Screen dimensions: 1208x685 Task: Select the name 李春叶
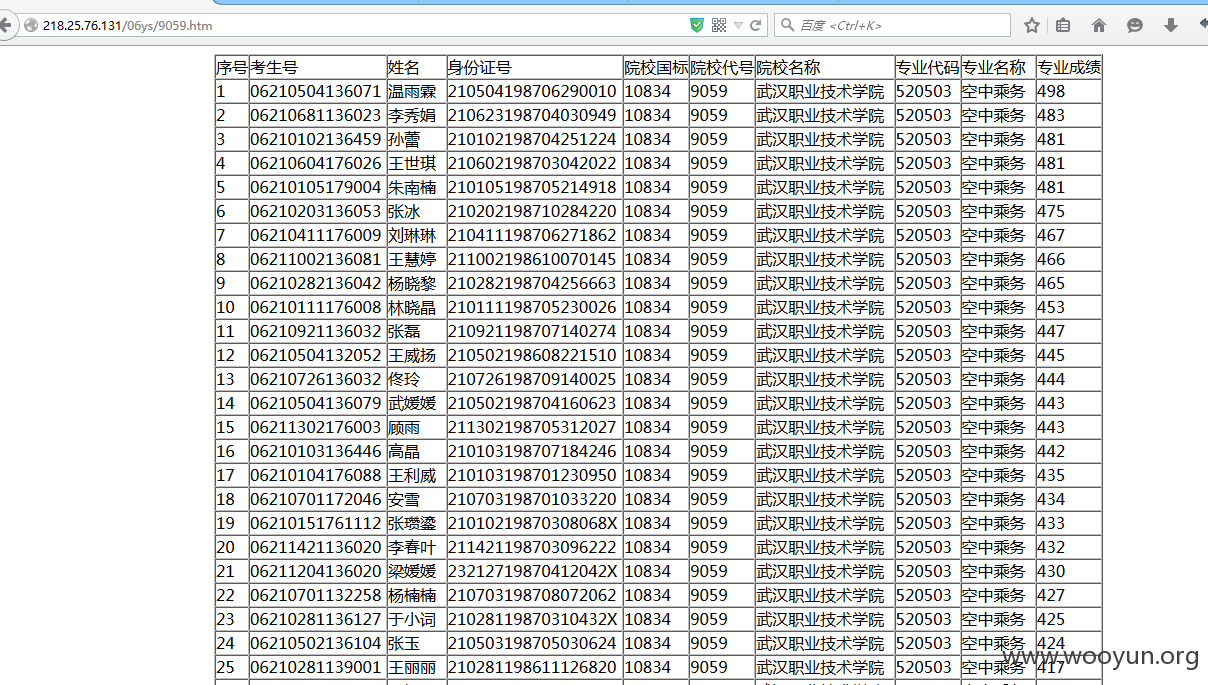coord(412,547)
